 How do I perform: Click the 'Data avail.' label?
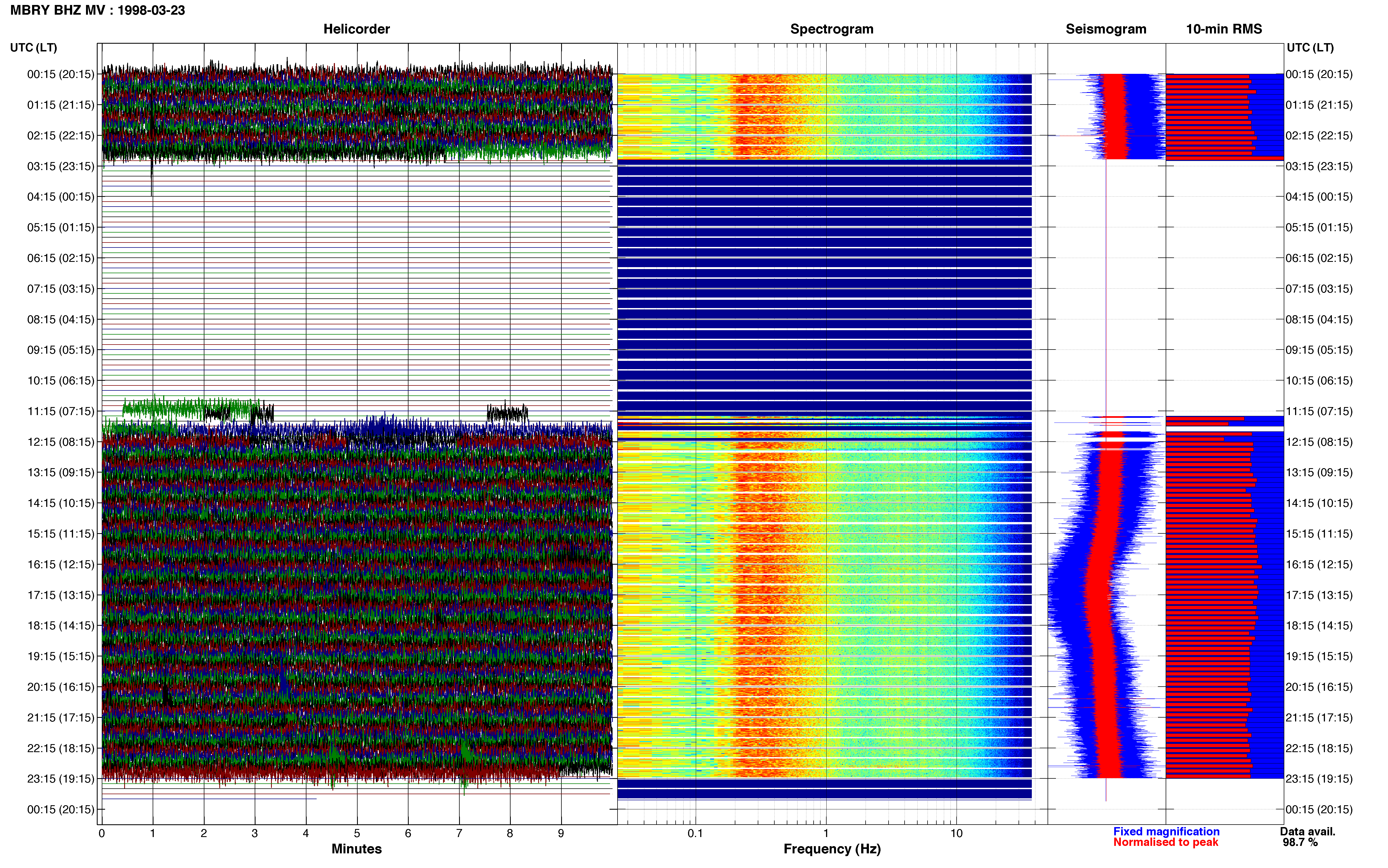click(x=1308, y=831)
